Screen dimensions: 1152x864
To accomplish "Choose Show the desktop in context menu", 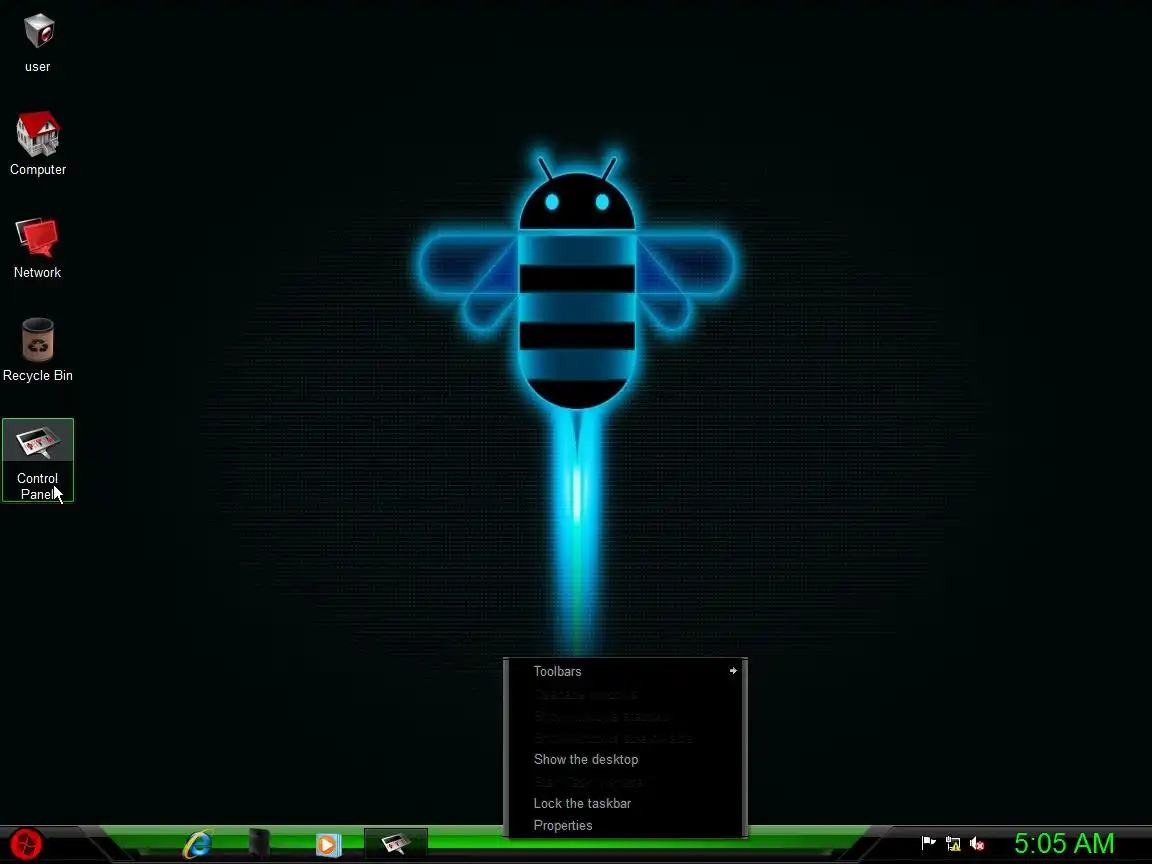I will [x=626, y=760].
